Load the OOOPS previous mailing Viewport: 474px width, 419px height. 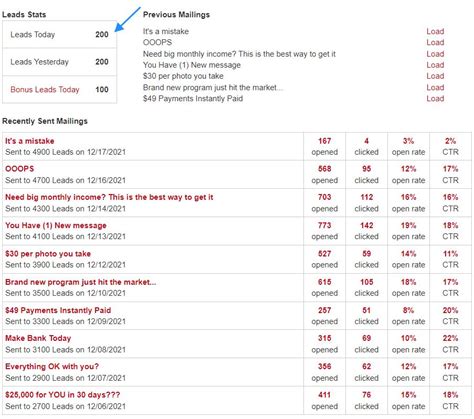(435, 43)
